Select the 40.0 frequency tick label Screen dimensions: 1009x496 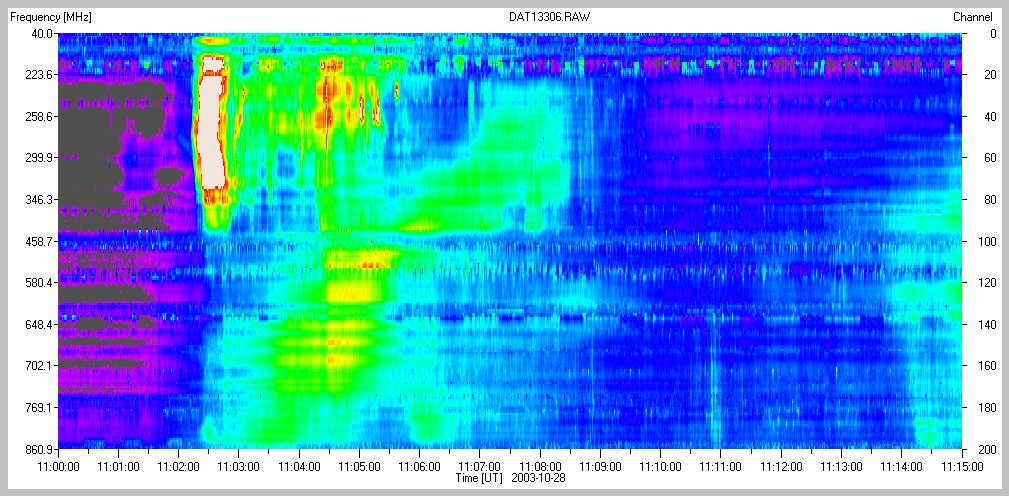click(x=41, y=33)
